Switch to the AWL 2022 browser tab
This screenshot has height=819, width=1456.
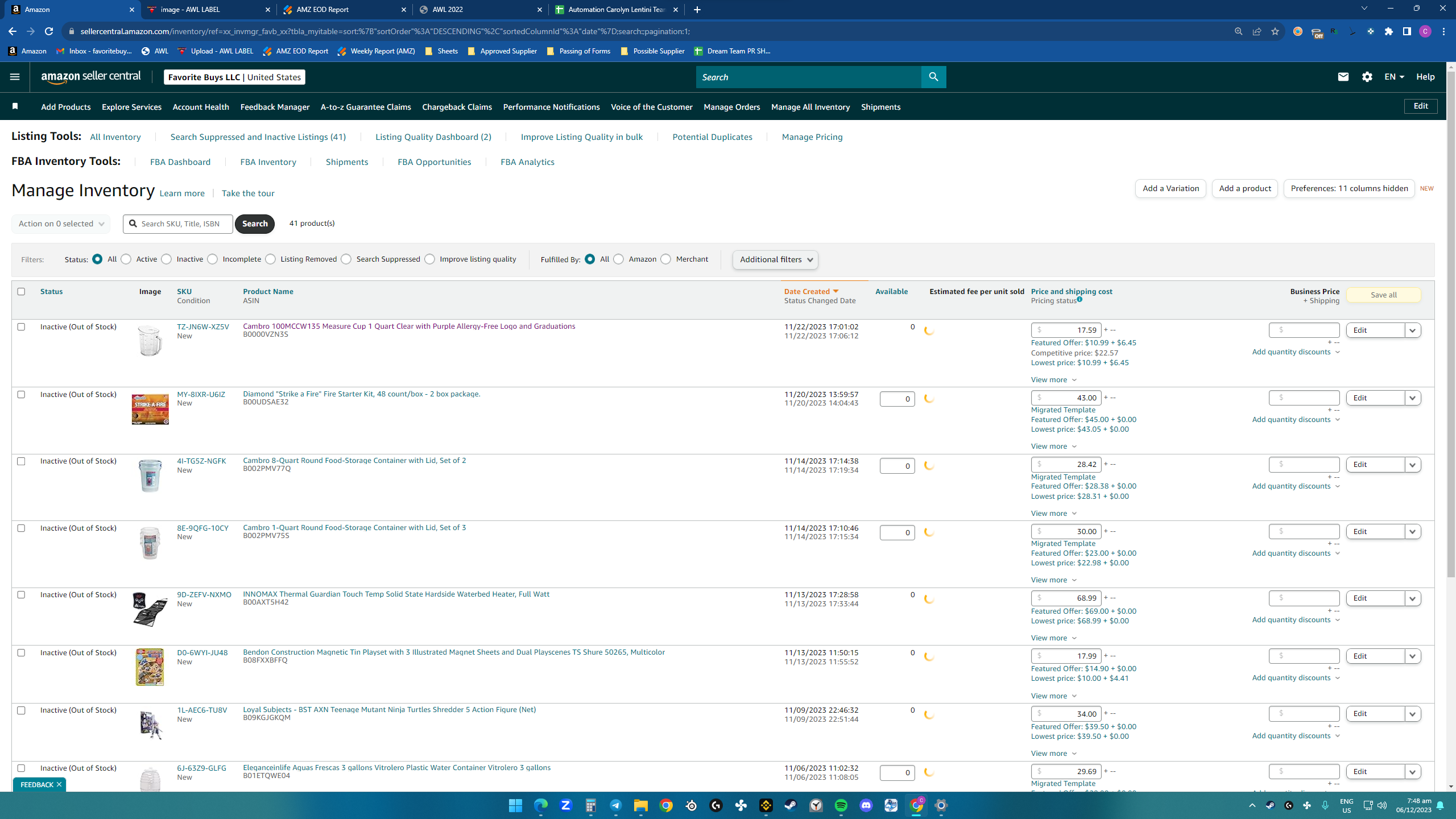pyautogui.click(x=481, y=10)
